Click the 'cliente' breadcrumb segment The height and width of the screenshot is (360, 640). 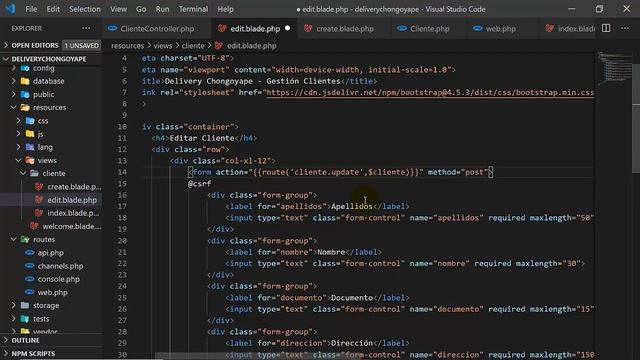pyautogui.click(x=193, y=46)
